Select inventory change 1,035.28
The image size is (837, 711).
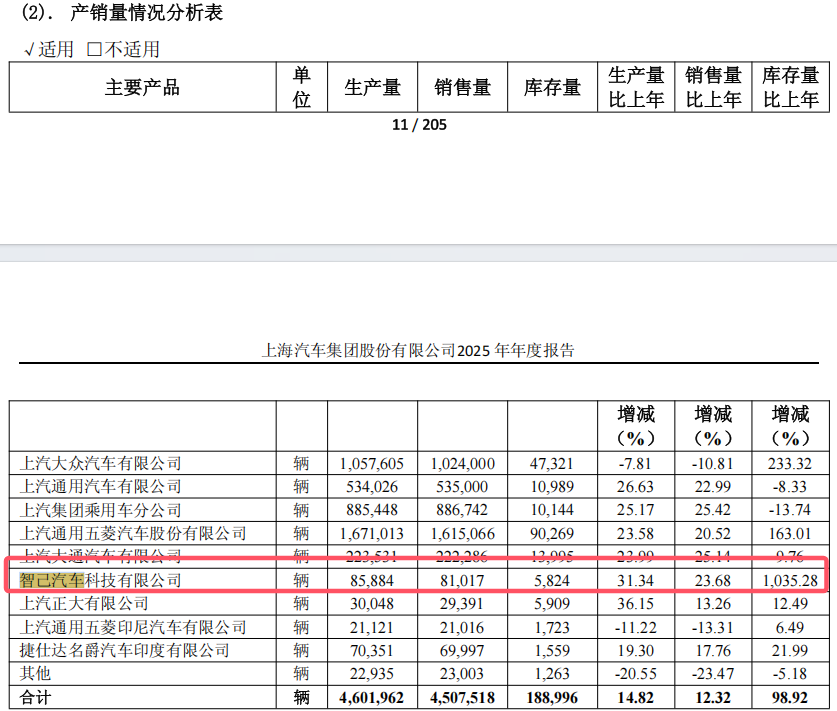[x=790, y=581]
